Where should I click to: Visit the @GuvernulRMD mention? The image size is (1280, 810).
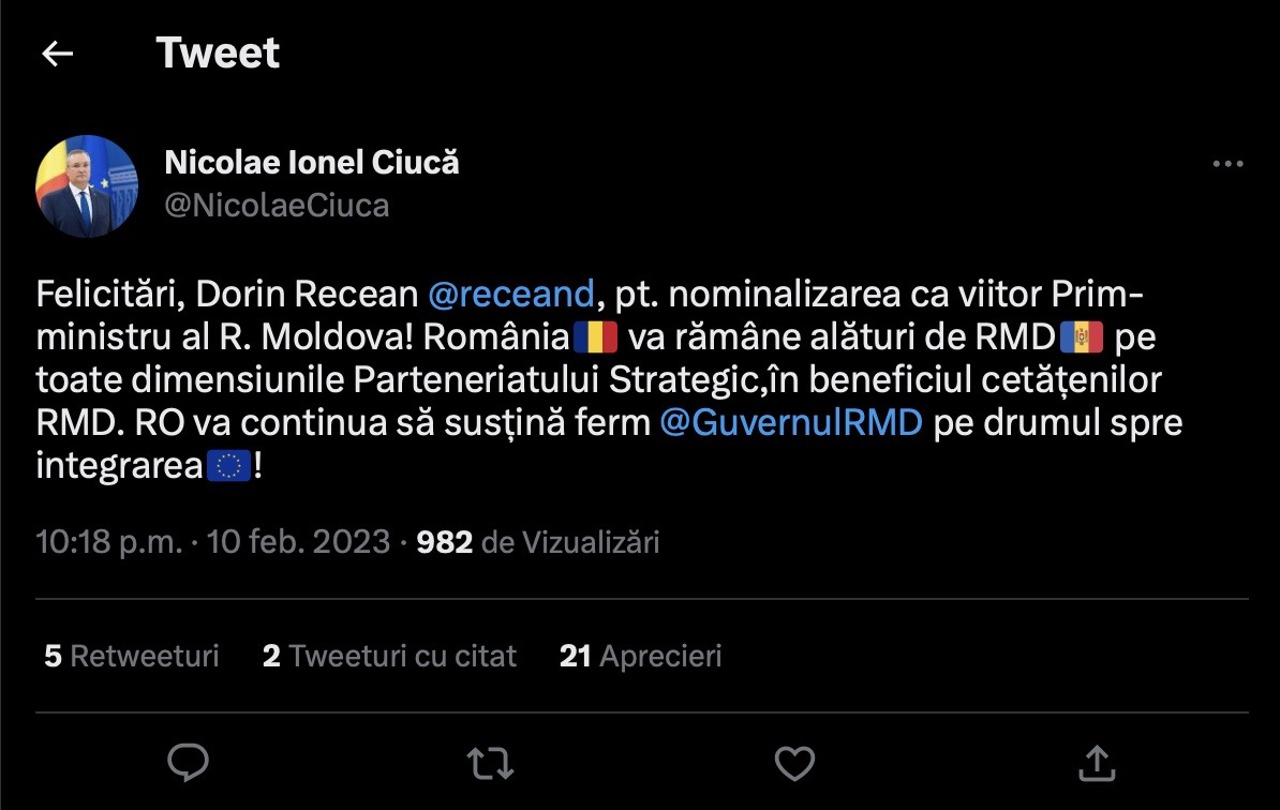coord(790,423)
